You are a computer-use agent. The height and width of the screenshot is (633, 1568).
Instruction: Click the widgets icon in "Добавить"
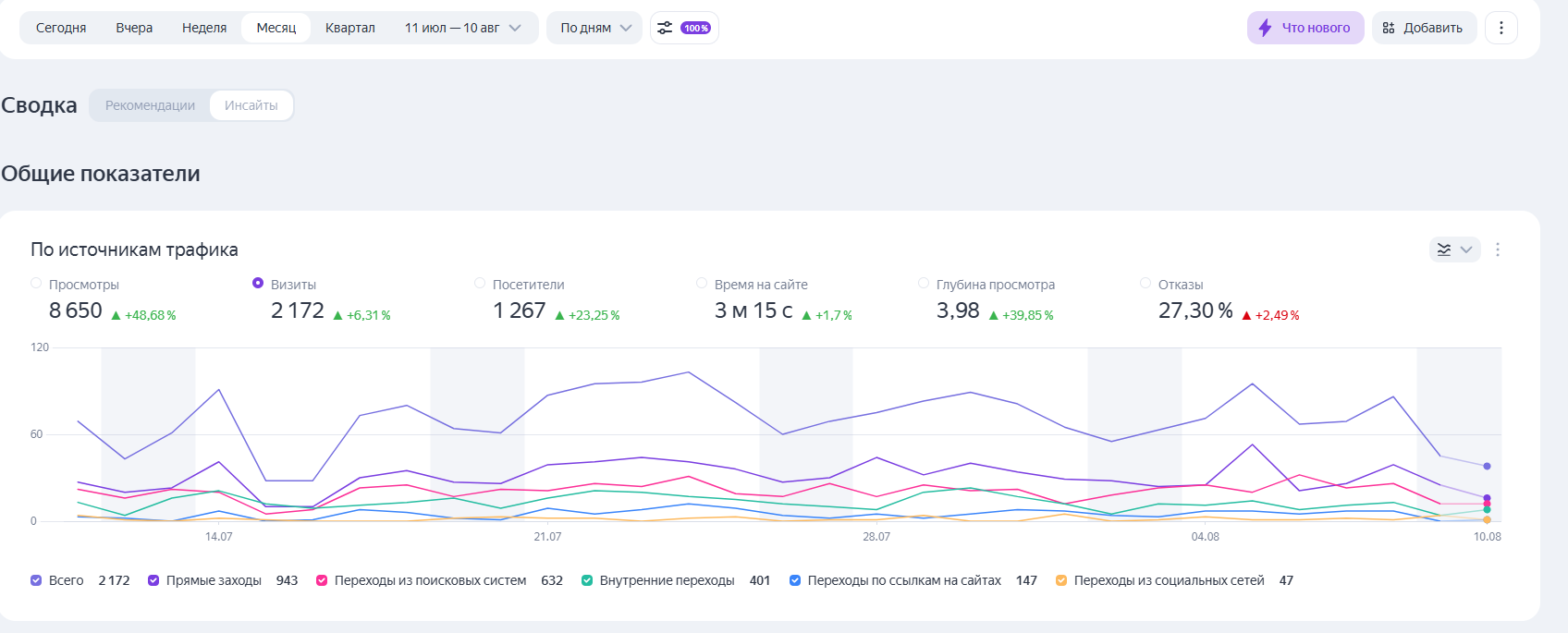[x=1389, y=28]
